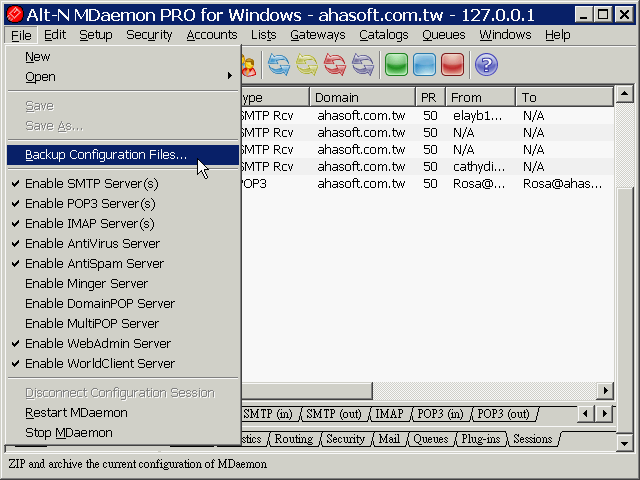Sort by the PR column header

click(x=430, y=98)
